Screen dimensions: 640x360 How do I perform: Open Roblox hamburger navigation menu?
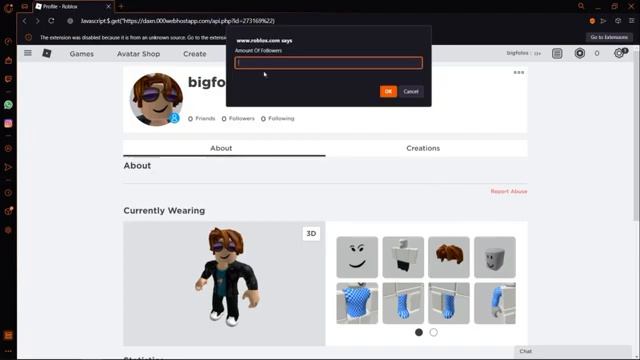[x=28, y=53]
